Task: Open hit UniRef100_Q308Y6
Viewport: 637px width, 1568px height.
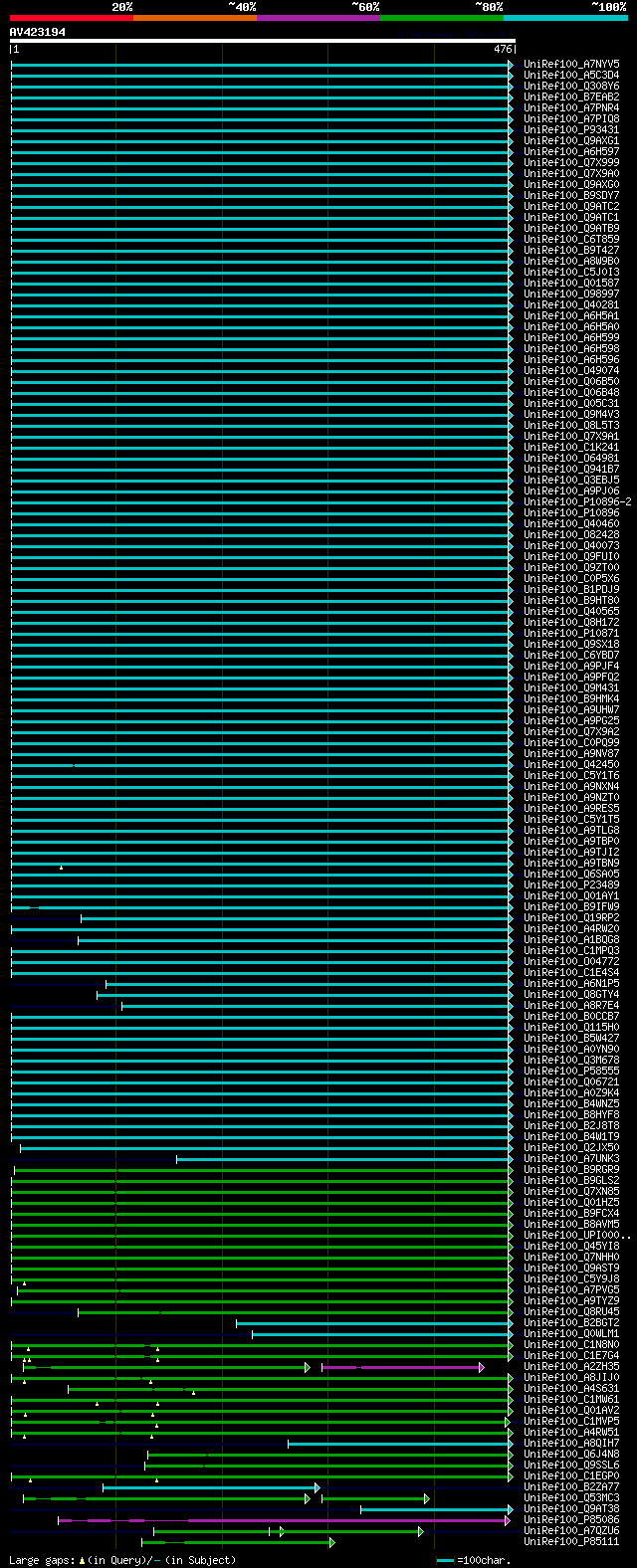Action: click(x=571, y=86)
